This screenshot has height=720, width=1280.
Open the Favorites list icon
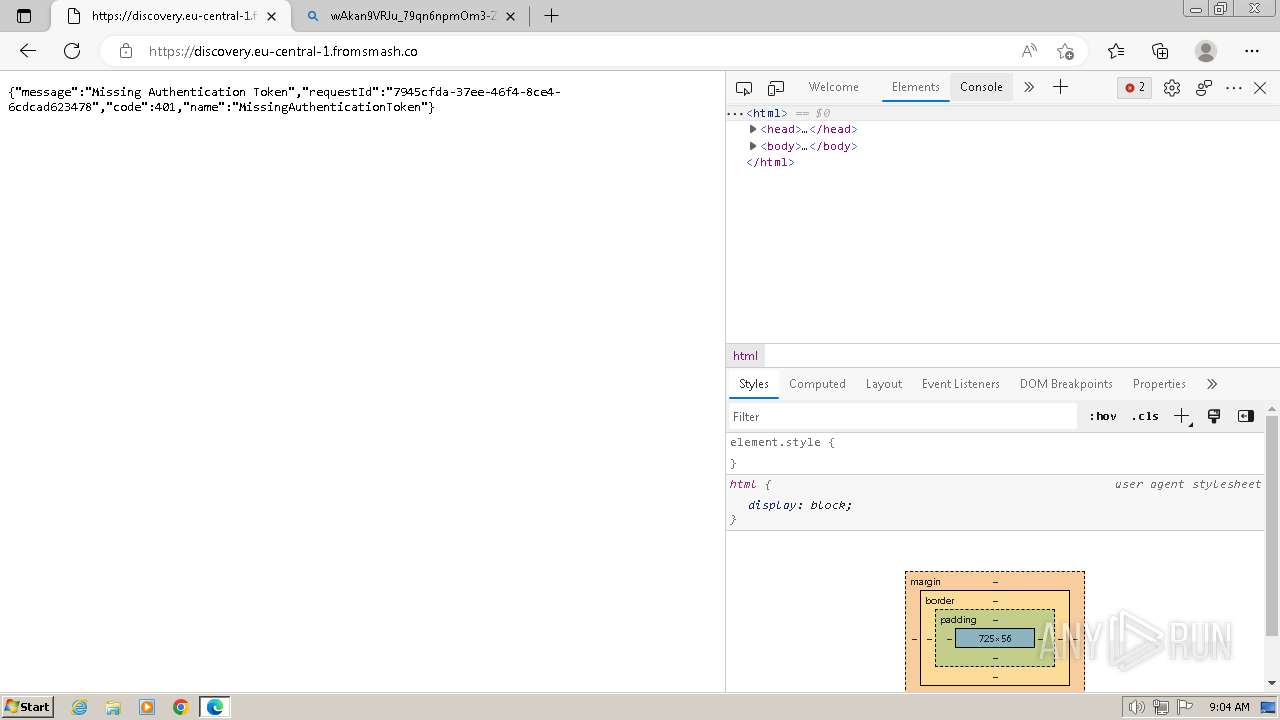1116,51
